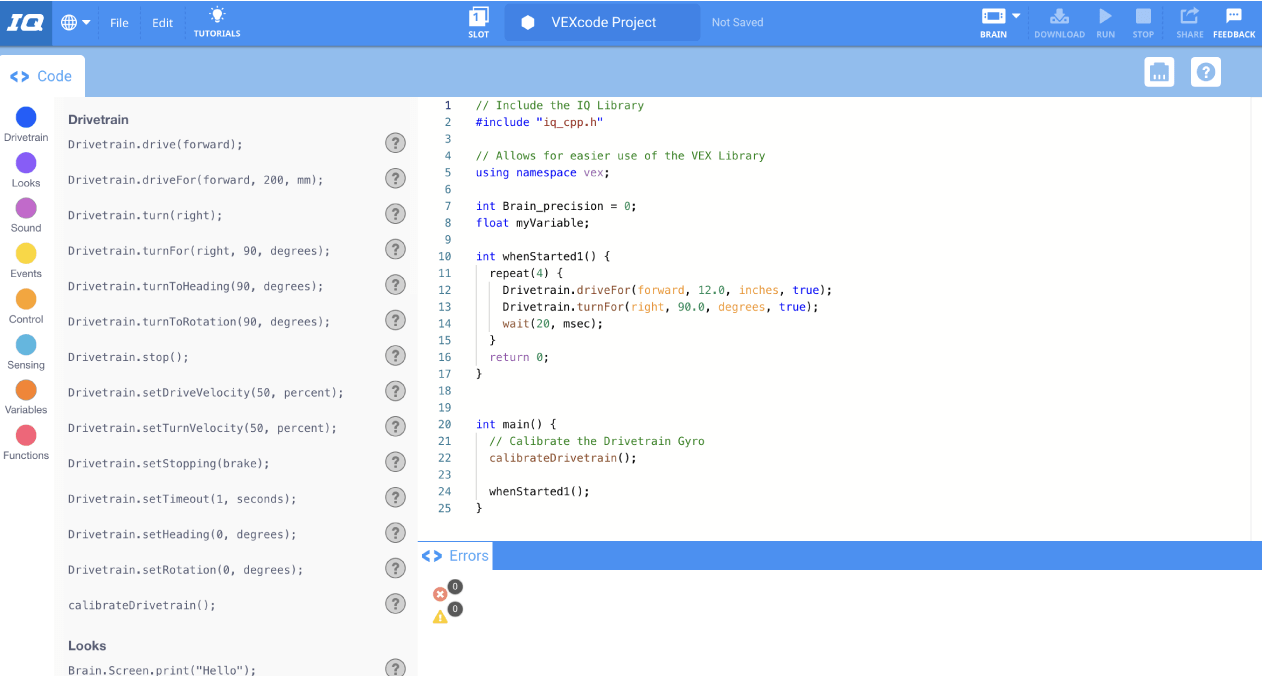Select the Slot 1 icon
The width and height of the screenshot is (1262, 676).
(479, 16)
